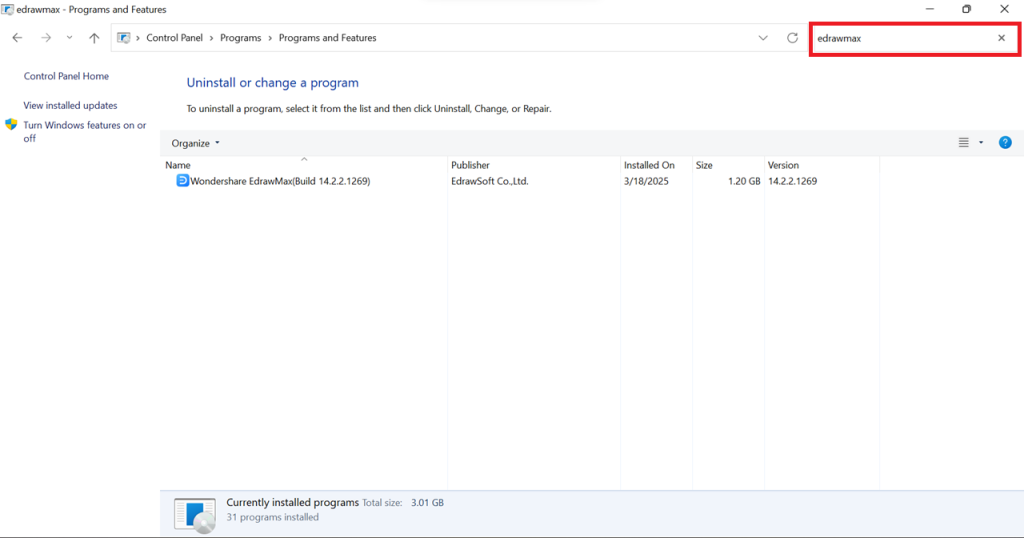Expand chevron after Control Panel breadcrumb
Image resolution: width=1024 pixels, height=538 pixels.
pos(212,38)
